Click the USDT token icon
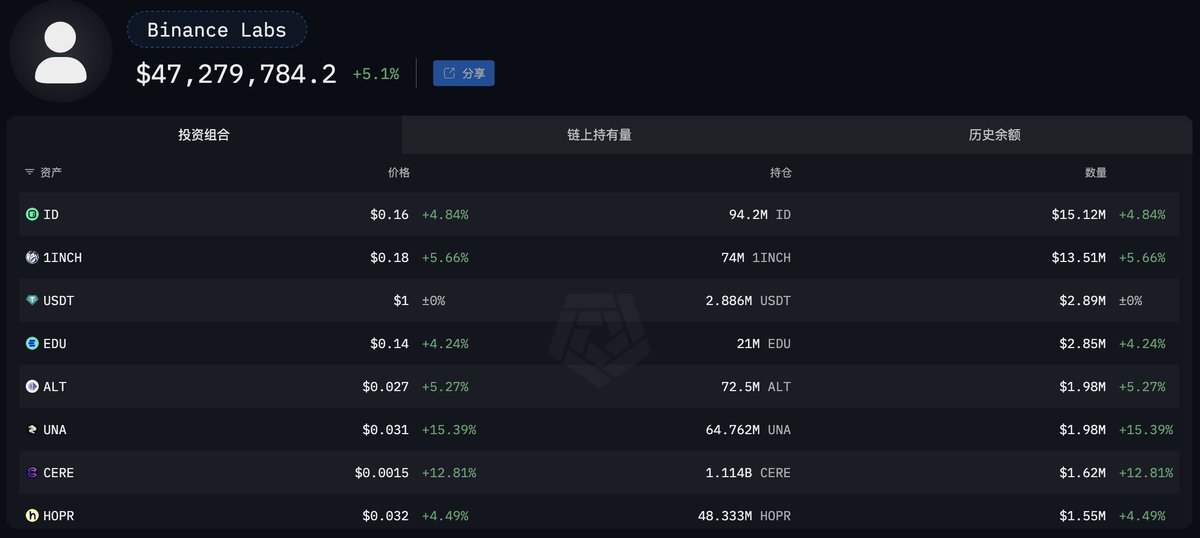Viewport: 1200px width, 538px height. coord(32,300)
